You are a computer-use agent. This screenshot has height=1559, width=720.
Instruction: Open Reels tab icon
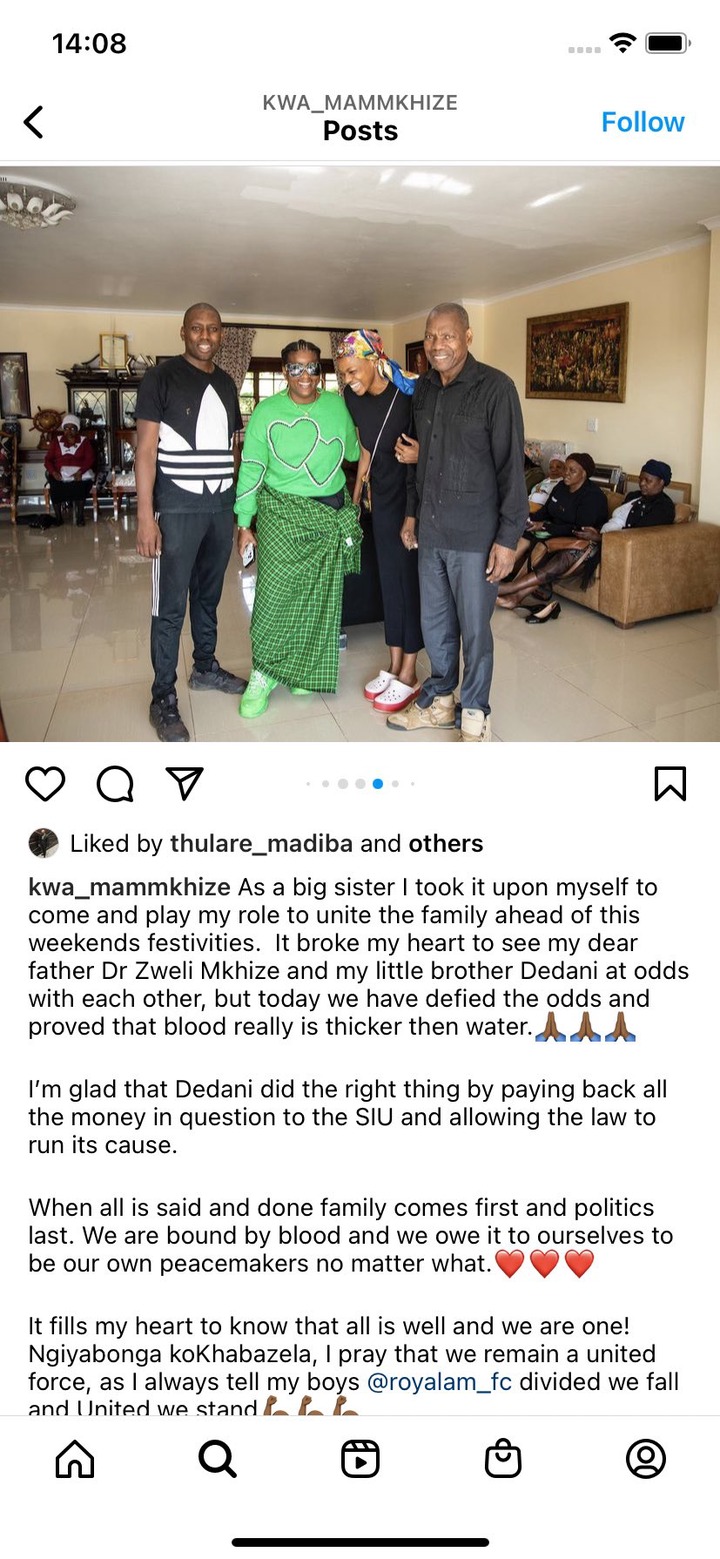pyautogui.click(x=360, y=1459)
